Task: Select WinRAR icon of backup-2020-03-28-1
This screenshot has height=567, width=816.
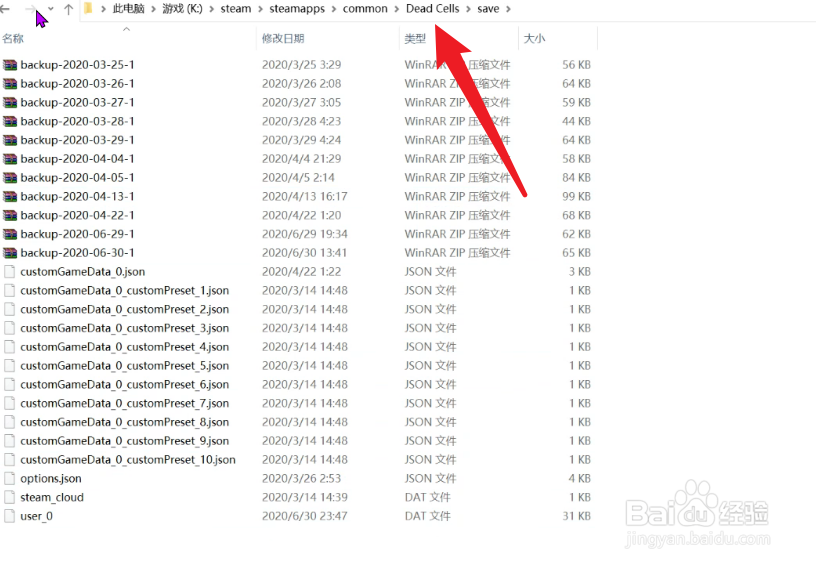Action: click(10, 121)
